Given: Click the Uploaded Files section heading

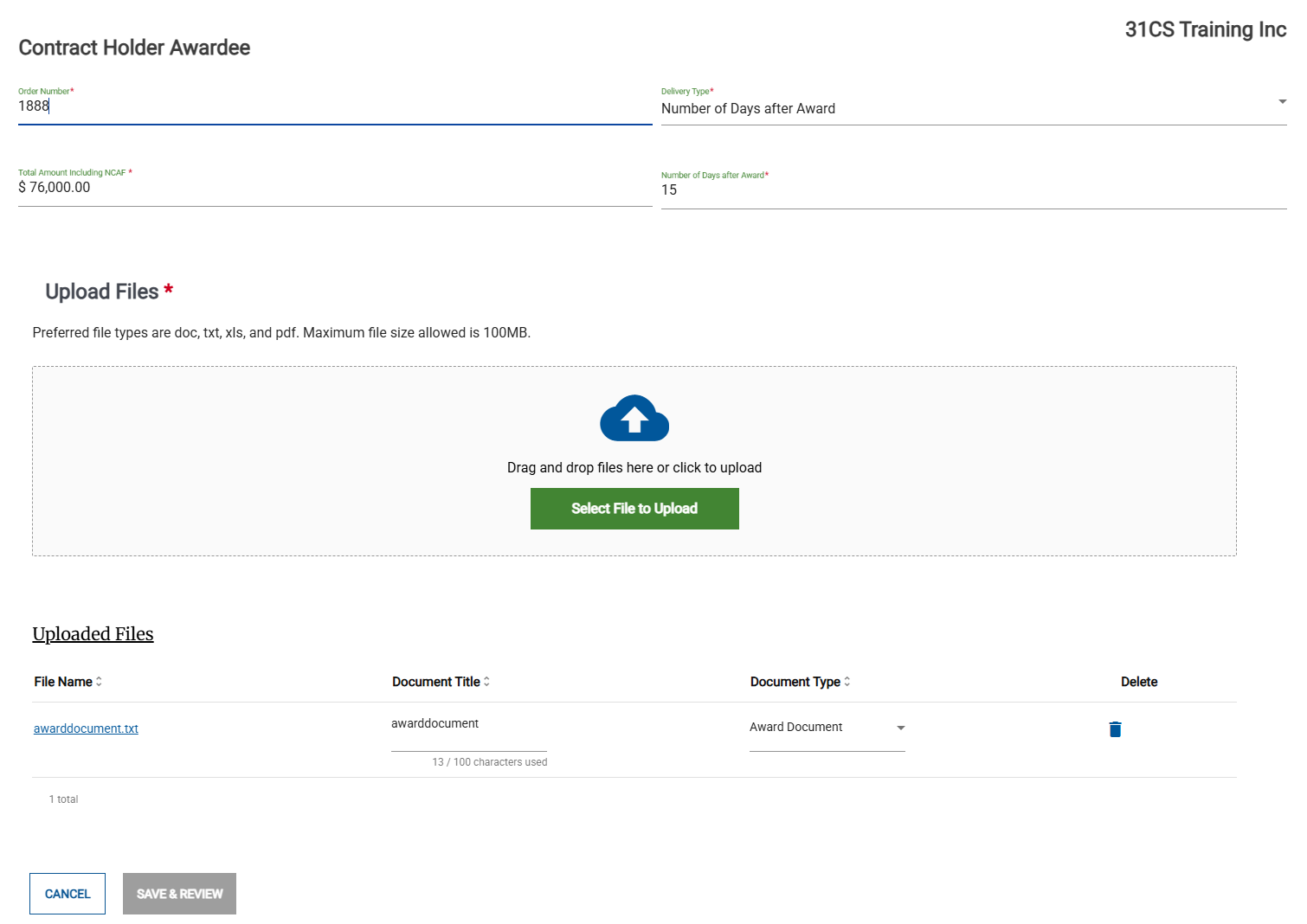Looking at the screenshot, I should pos(93,633).
